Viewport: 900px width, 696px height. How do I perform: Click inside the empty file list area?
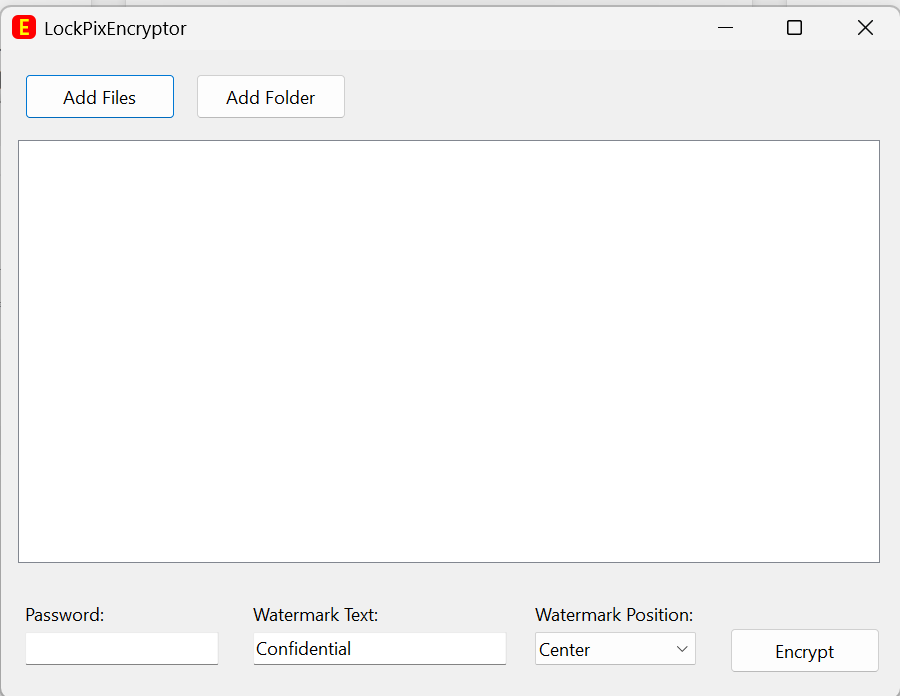pyautogui.click(x=449, y=350)
